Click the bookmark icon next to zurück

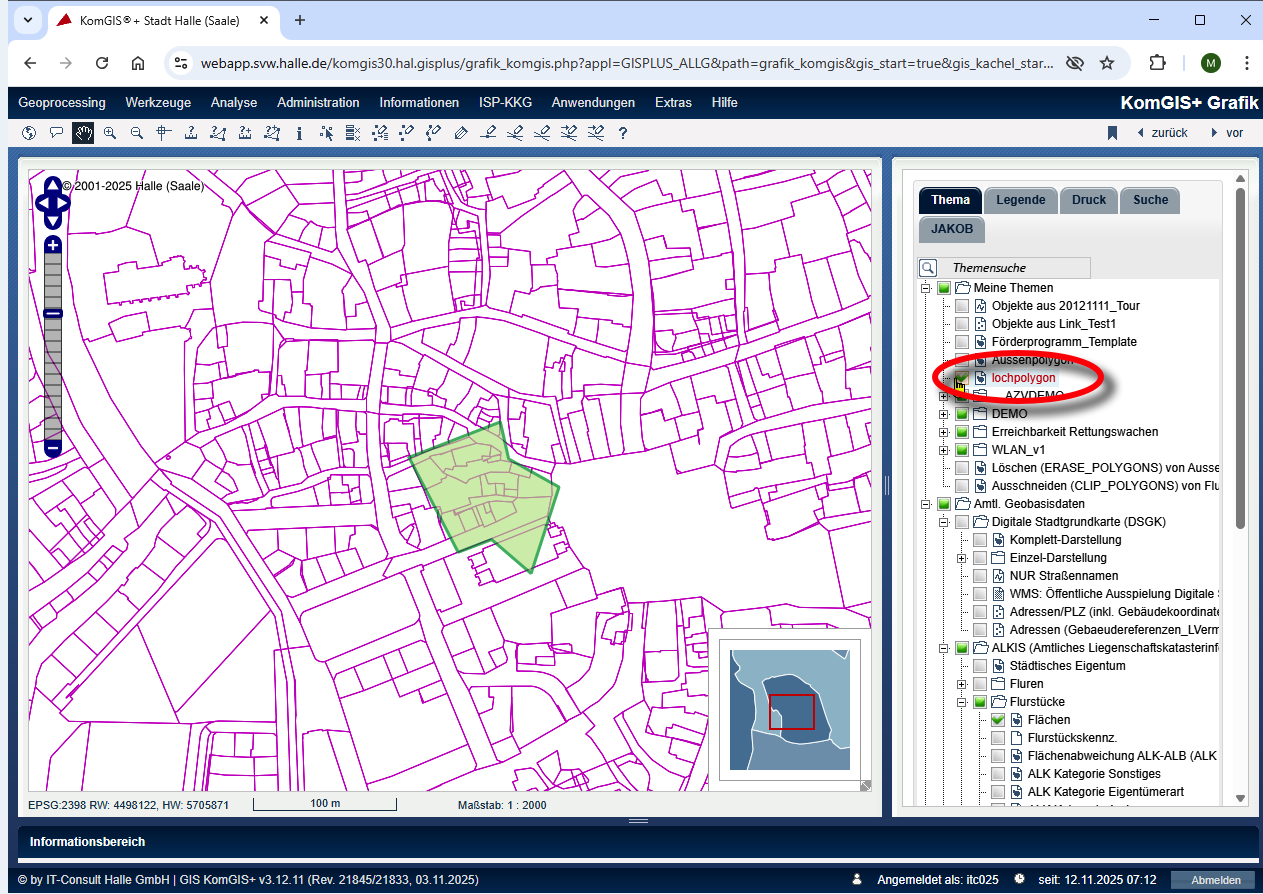1111,133
